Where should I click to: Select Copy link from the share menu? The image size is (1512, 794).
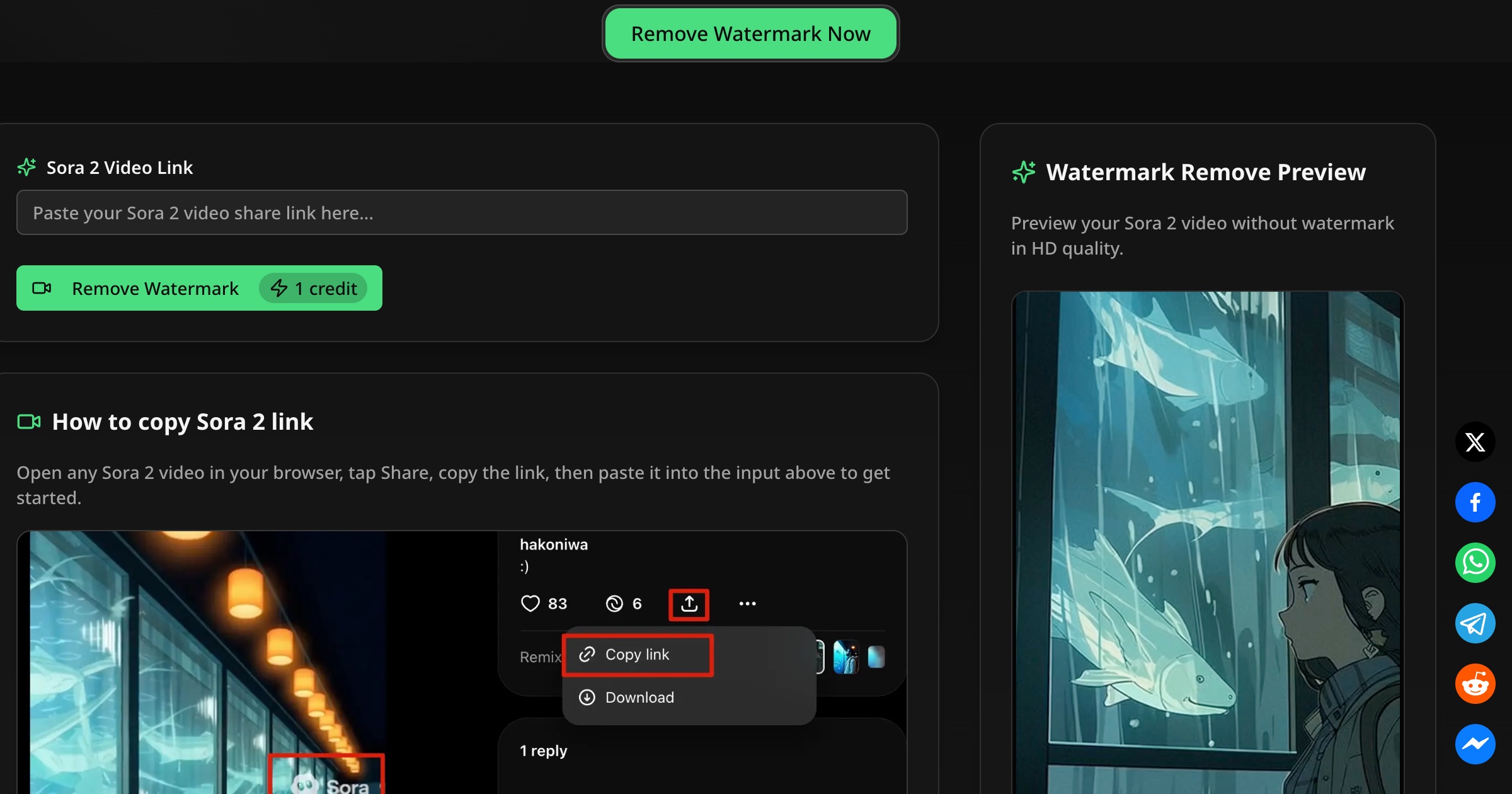point(638,654)
